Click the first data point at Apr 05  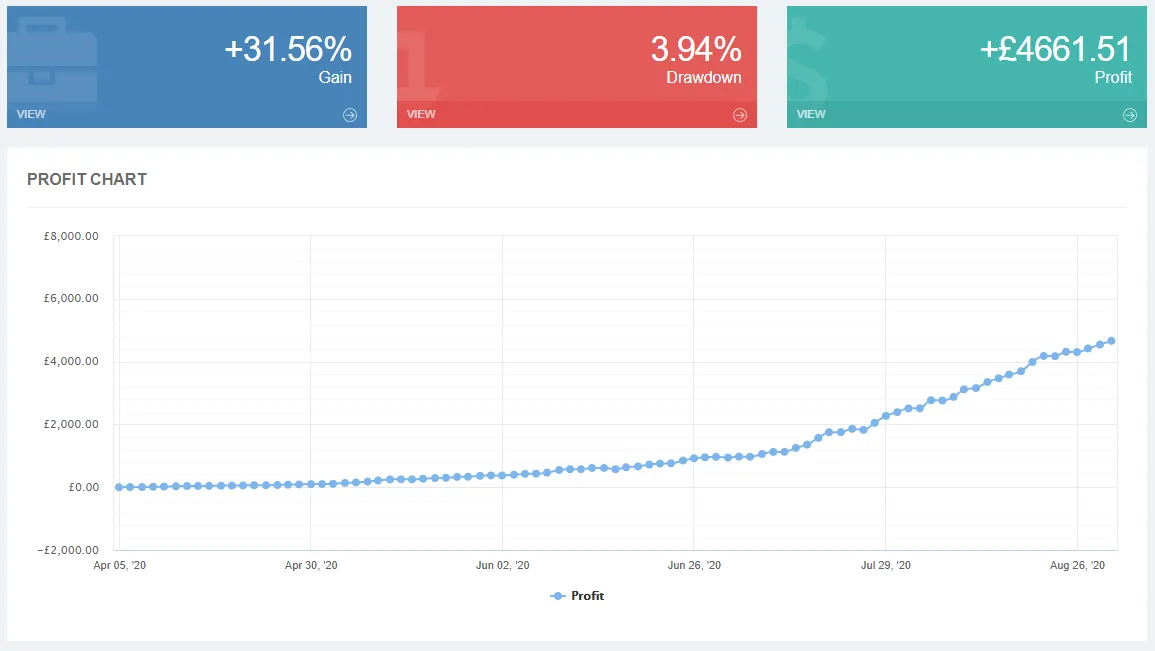coord(119,487)
